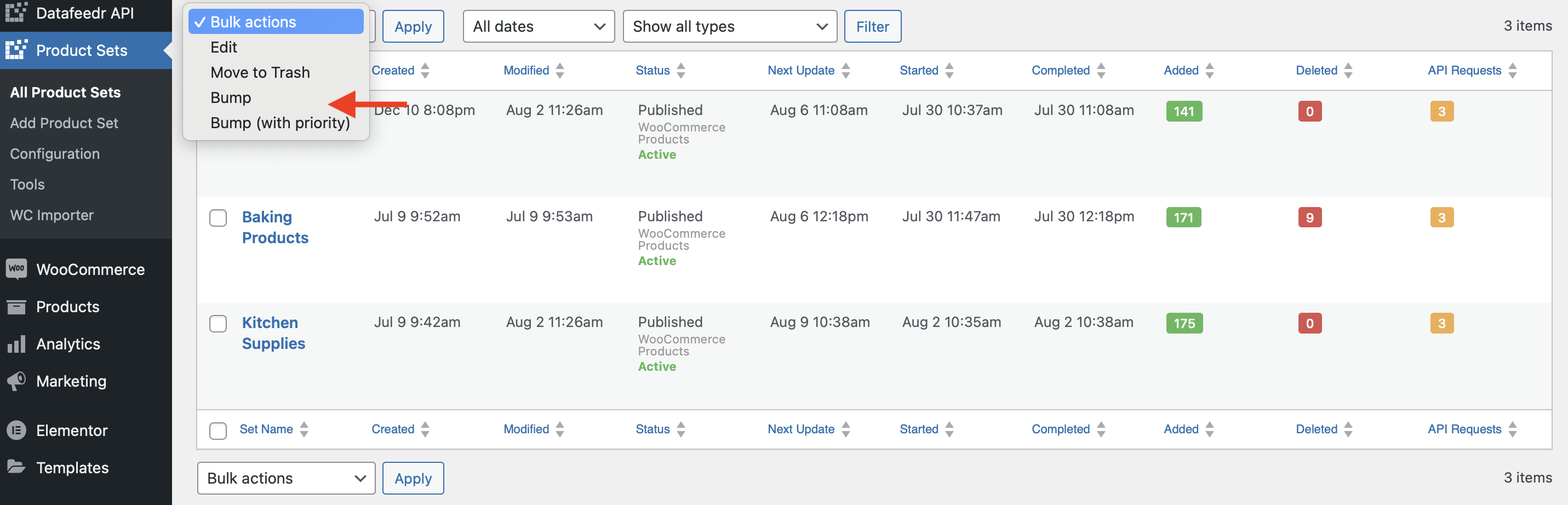The height and width of the screenshot is (505, 1568).
Task: Click the top '3 items' count text
Action: tap(1528, 26)
